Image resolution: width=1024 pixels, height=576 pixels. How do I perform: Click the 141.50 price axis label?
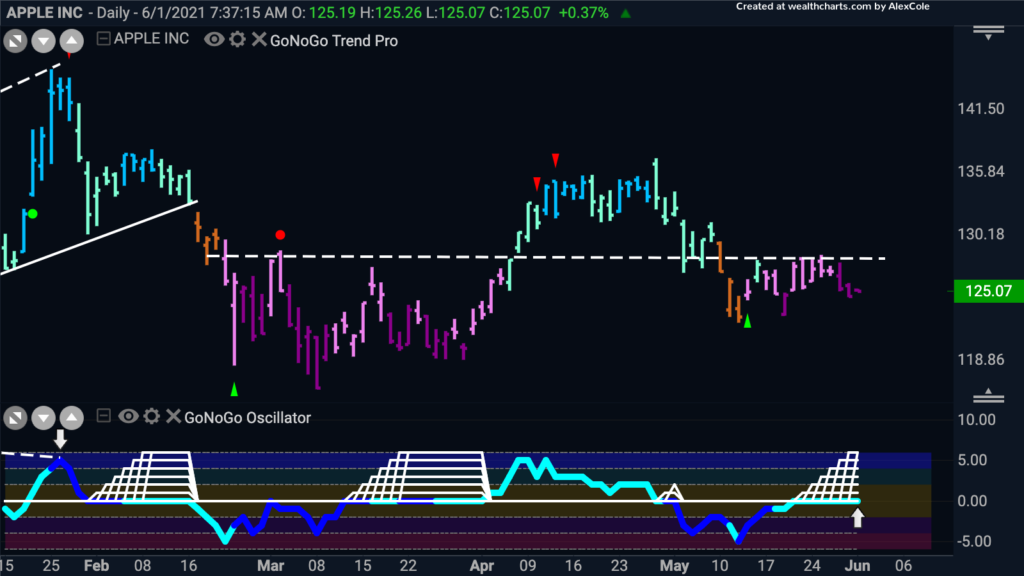point(981,109)
